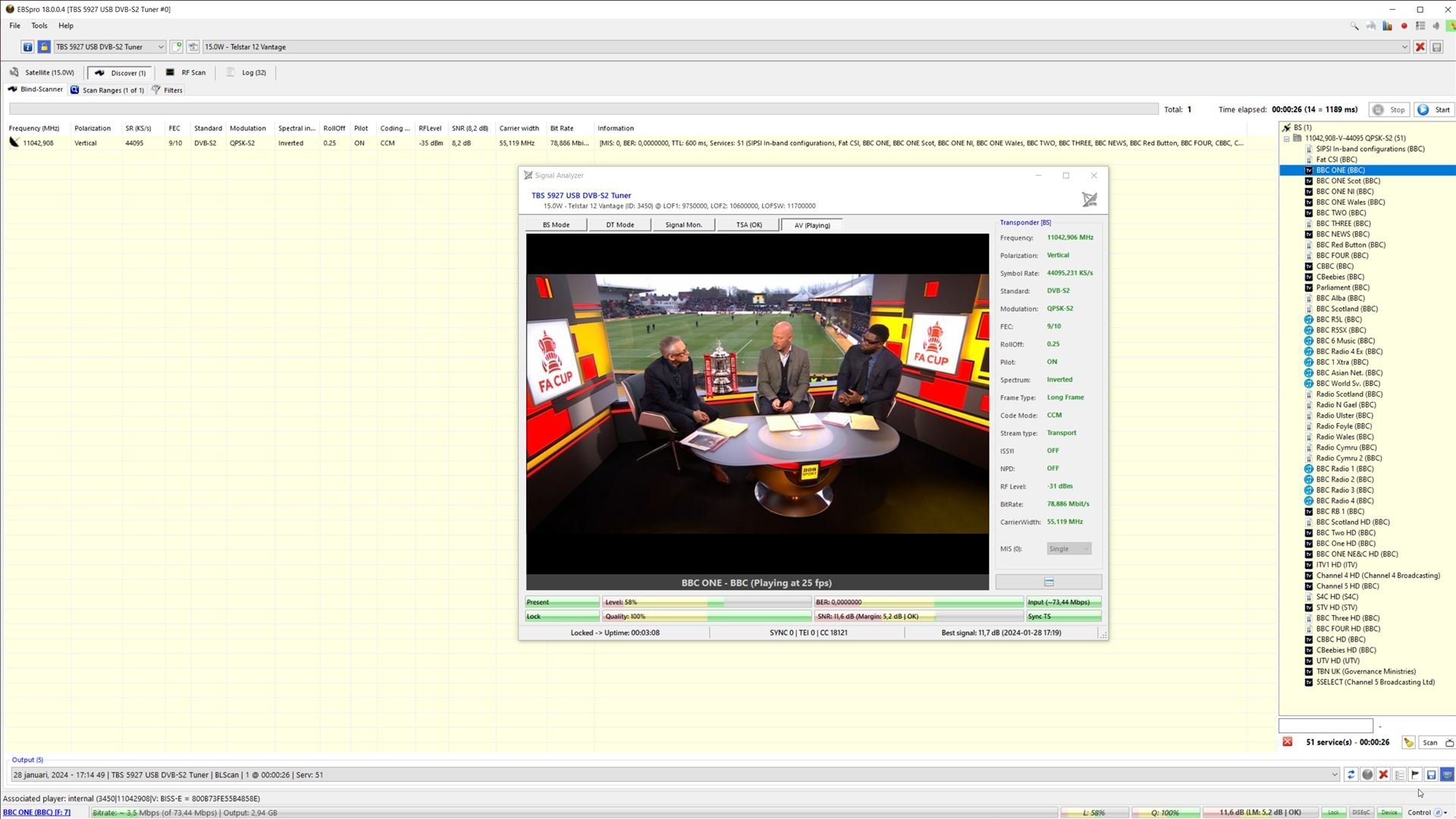
Task: Open the Help menu
Action: [x=66, y=26]
